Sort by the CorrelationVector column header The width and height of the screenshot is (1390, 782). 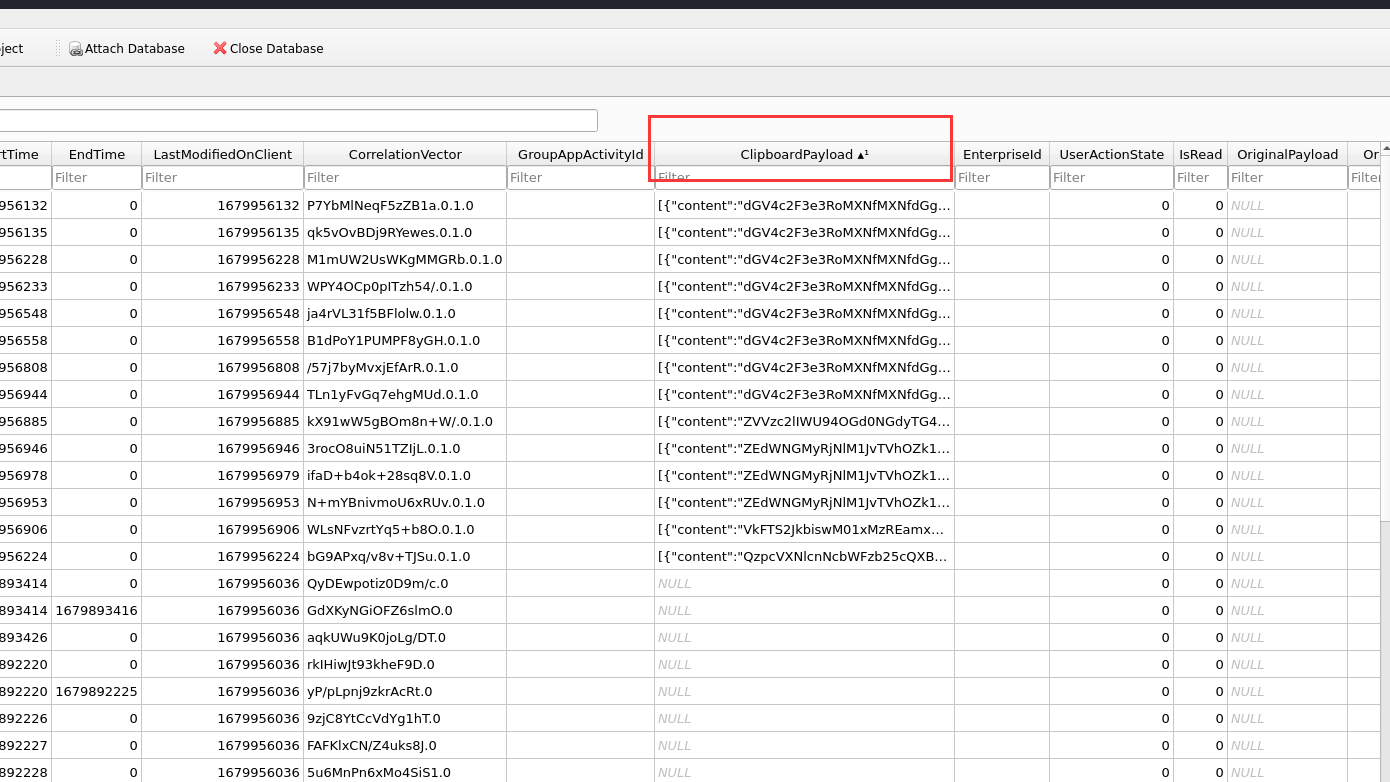[405, 154]
